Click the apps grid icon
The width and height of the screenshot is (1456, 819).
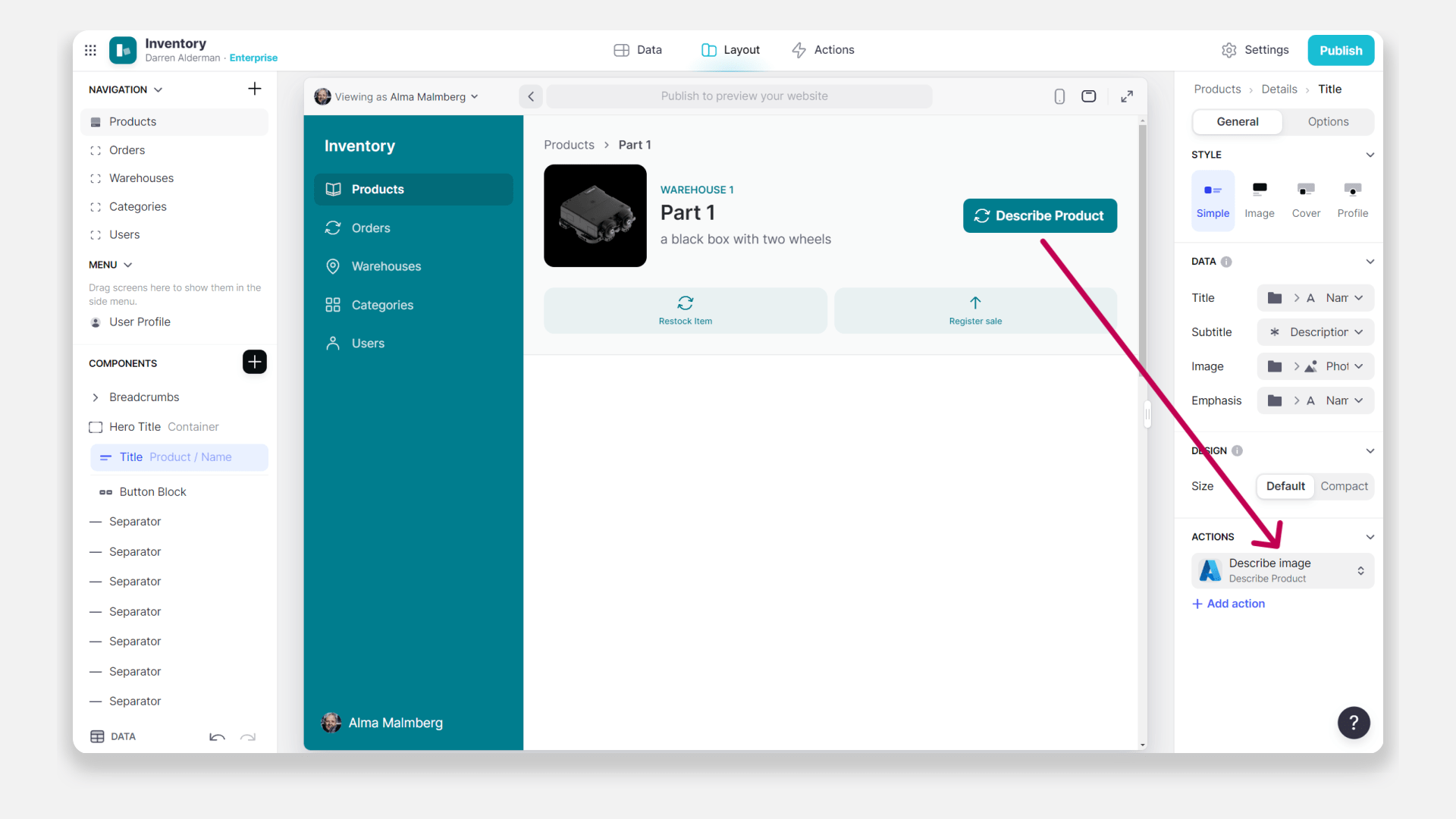click(x=90, y=50)
